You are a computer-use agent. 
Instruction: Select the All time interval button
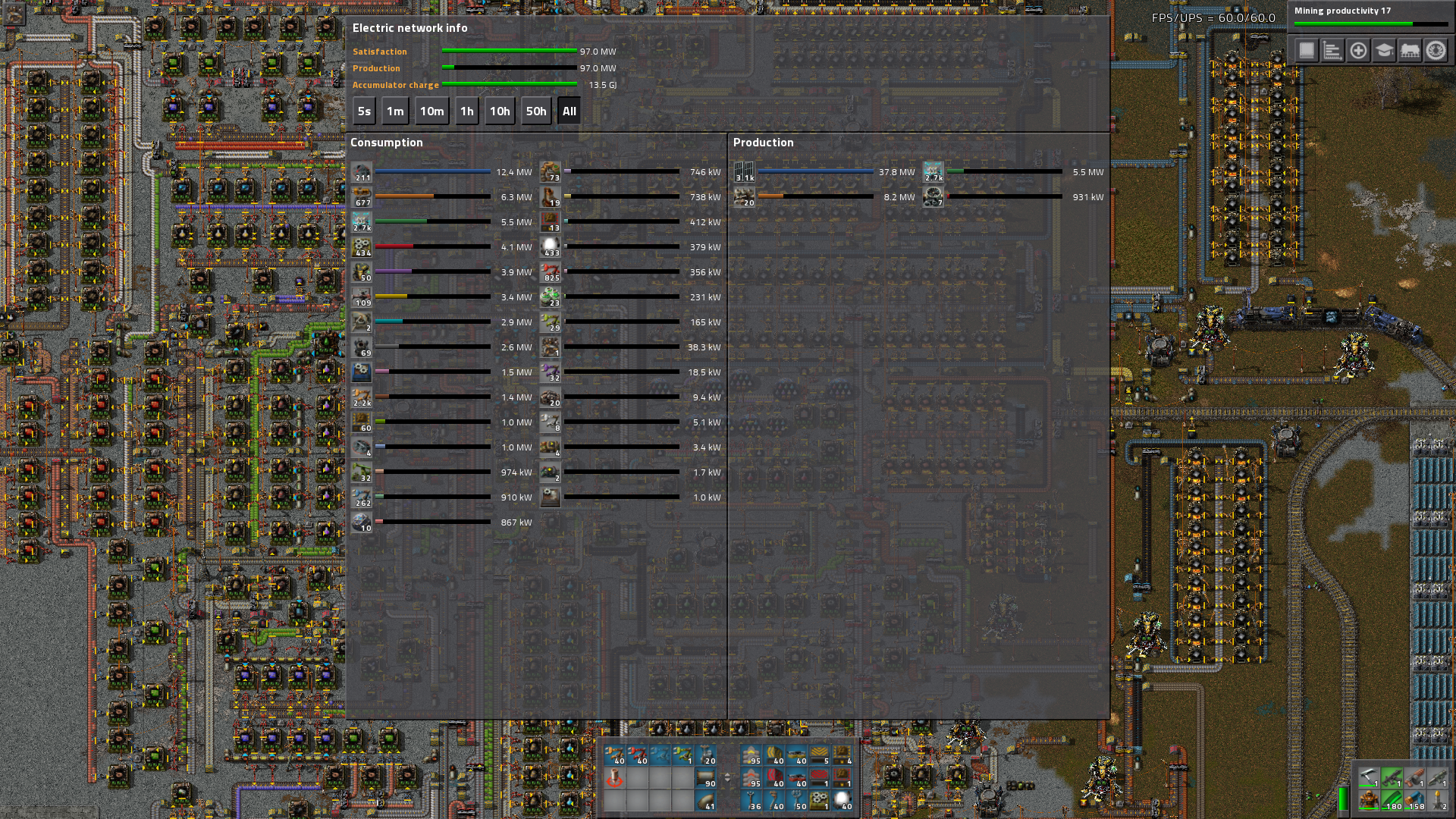(x=569, y=111)
